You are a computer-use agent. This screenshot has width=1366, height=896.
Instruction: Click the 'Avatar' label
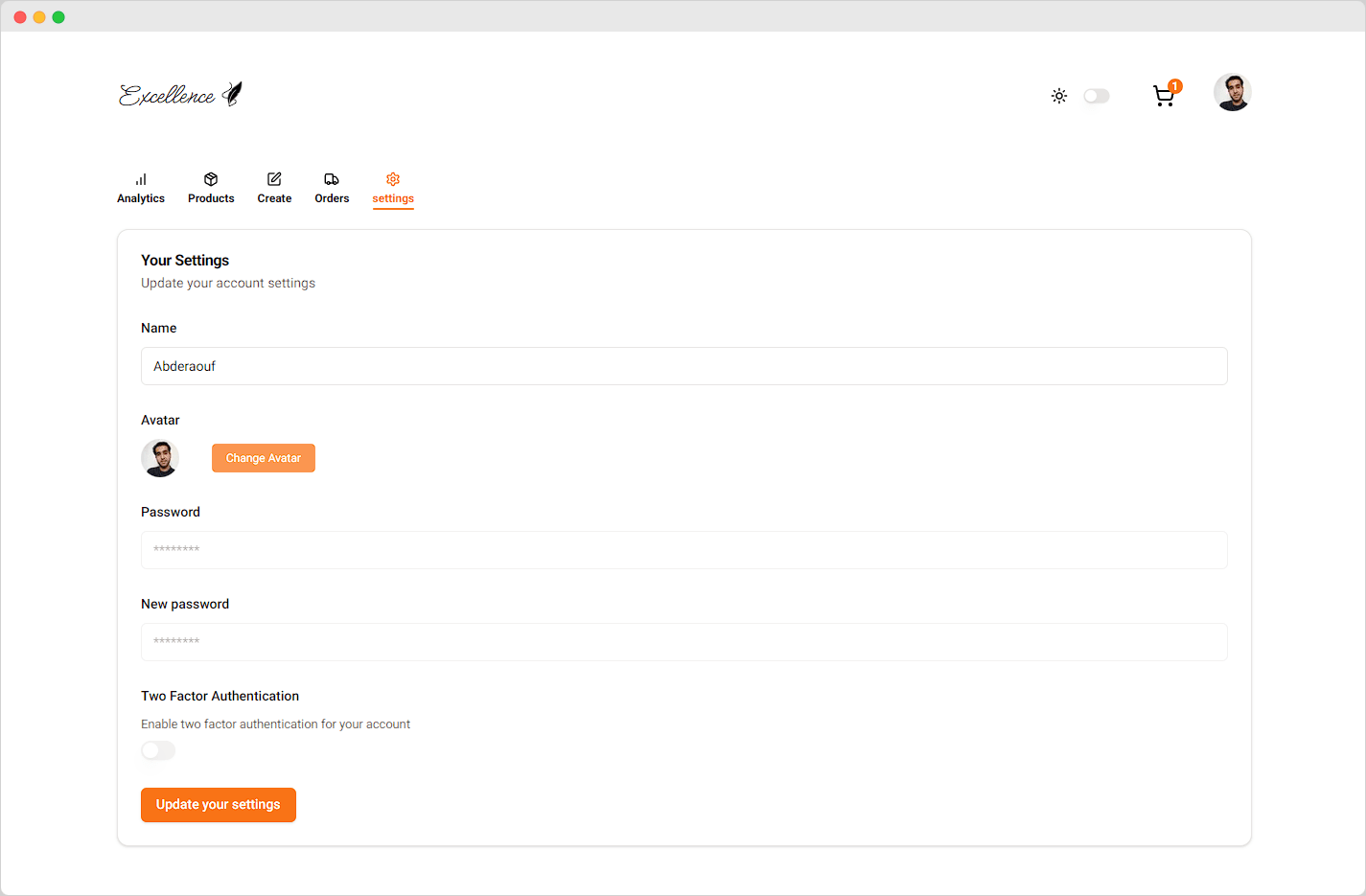click(x=160, y=420)
